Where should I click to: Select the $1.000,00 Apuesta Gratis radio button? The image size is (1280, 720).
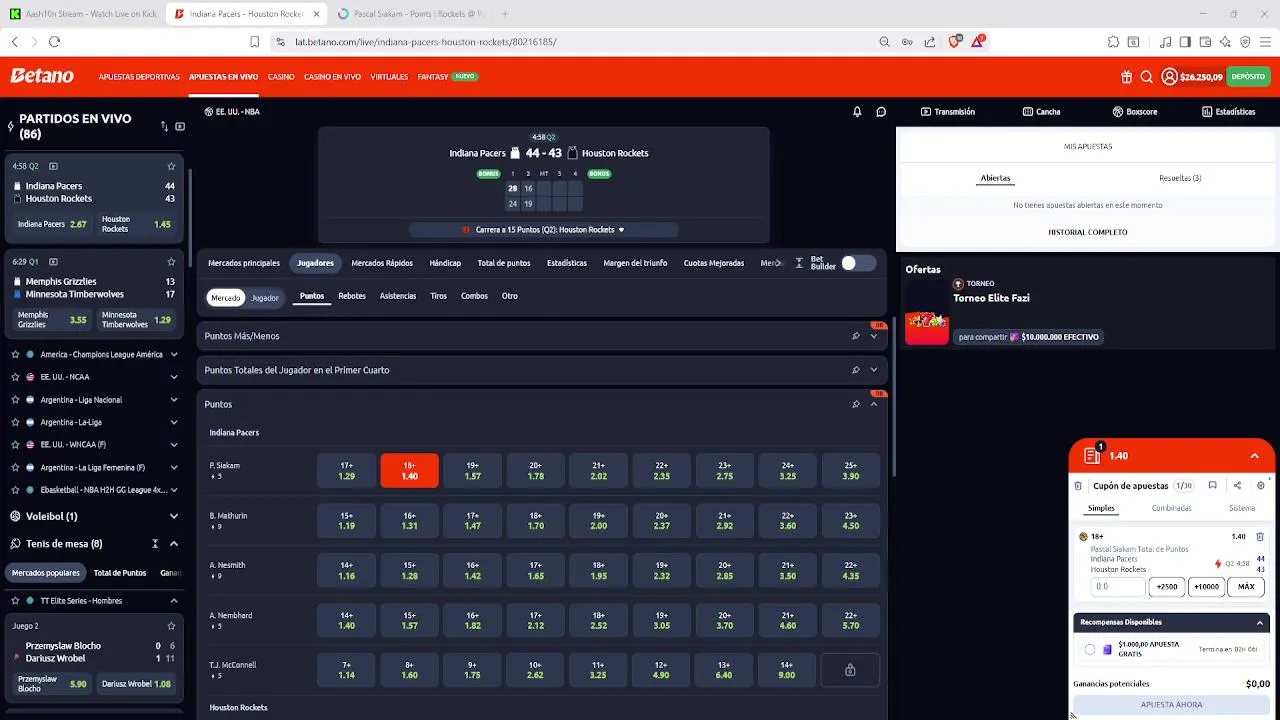pyautogui.click(x=1090, y=650)
